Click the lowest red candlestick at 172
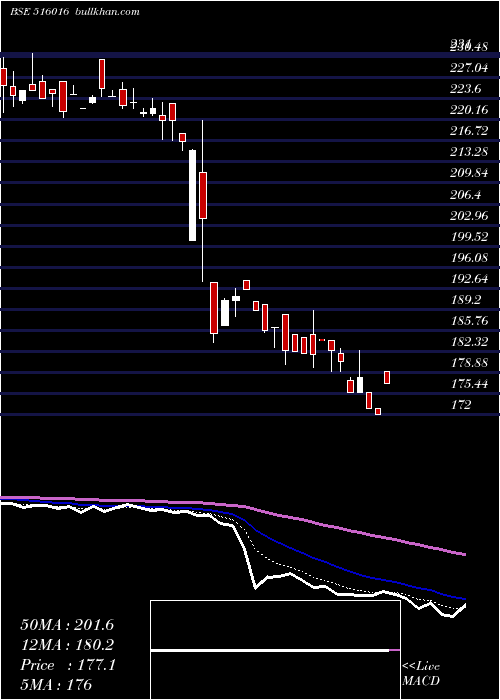The image size is (500, 700). pos(378,412)
